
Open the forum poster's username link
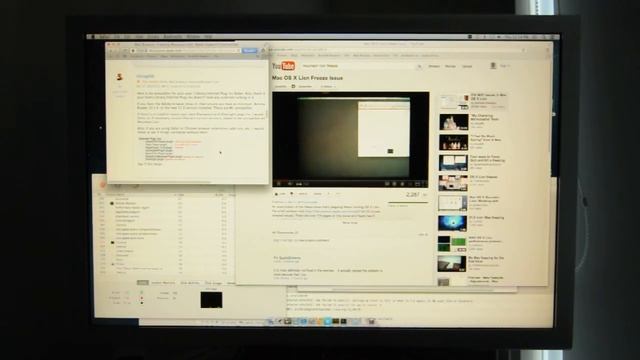click(145, 76)
